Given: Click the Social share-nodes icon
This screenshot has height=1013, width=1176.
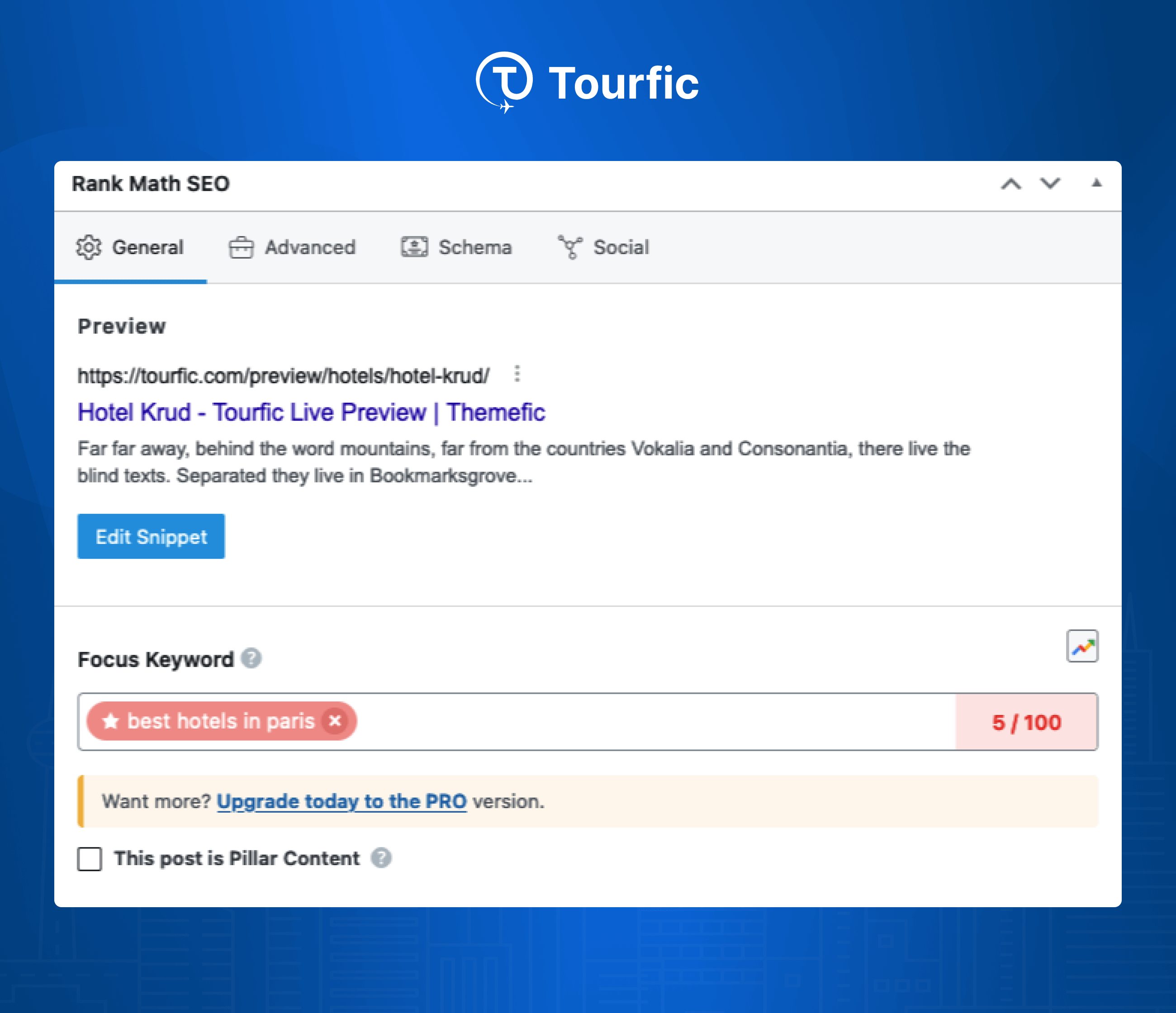Looking at the screenshot, I should (570, 247).
